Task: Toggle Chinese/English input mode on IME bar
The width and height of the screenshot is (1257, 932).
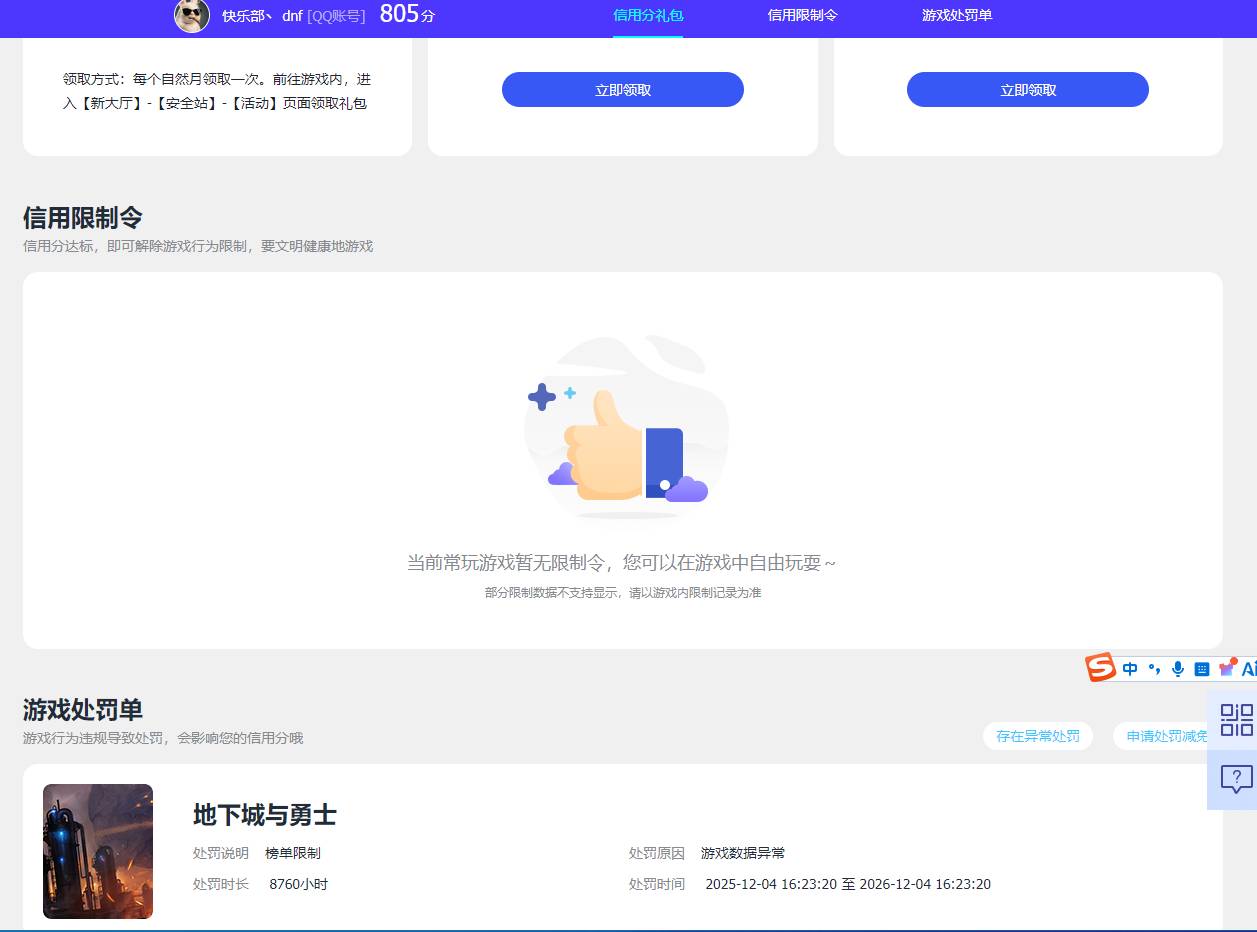Action: pyautogui.click(x=1130, y=668)
